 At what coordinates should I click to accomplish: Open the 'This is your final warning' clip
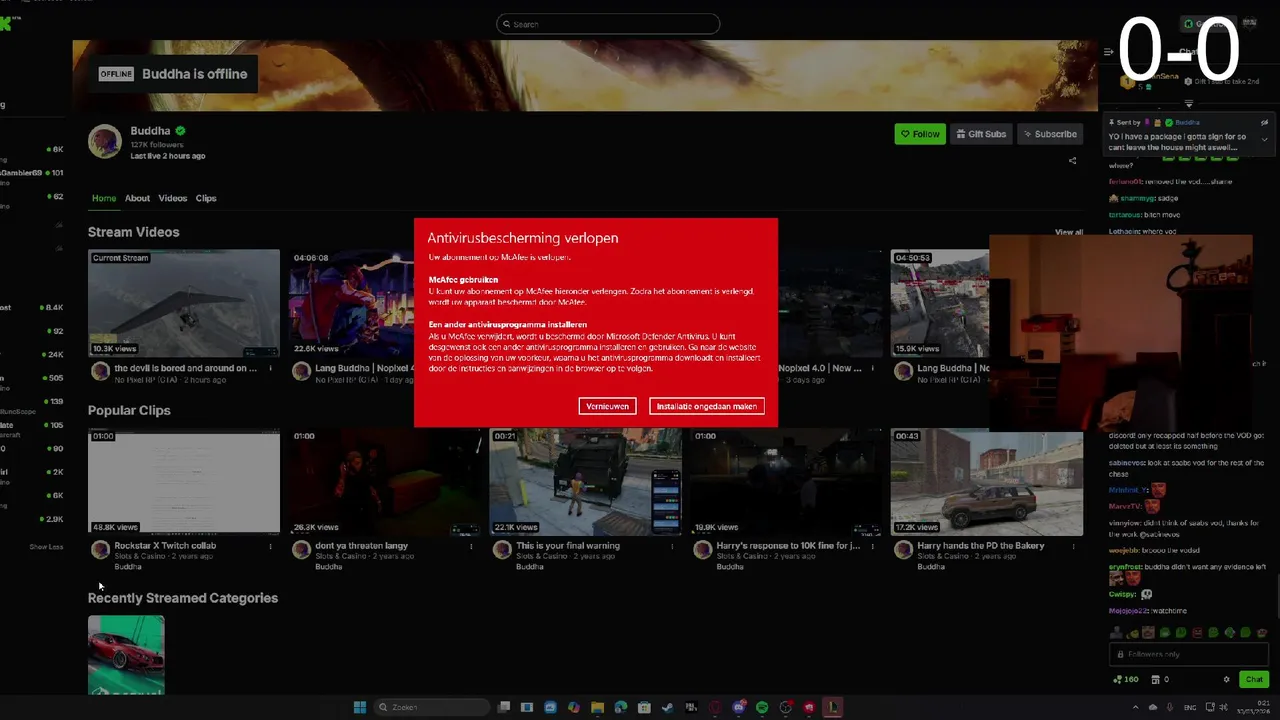[x=586, y=482]
